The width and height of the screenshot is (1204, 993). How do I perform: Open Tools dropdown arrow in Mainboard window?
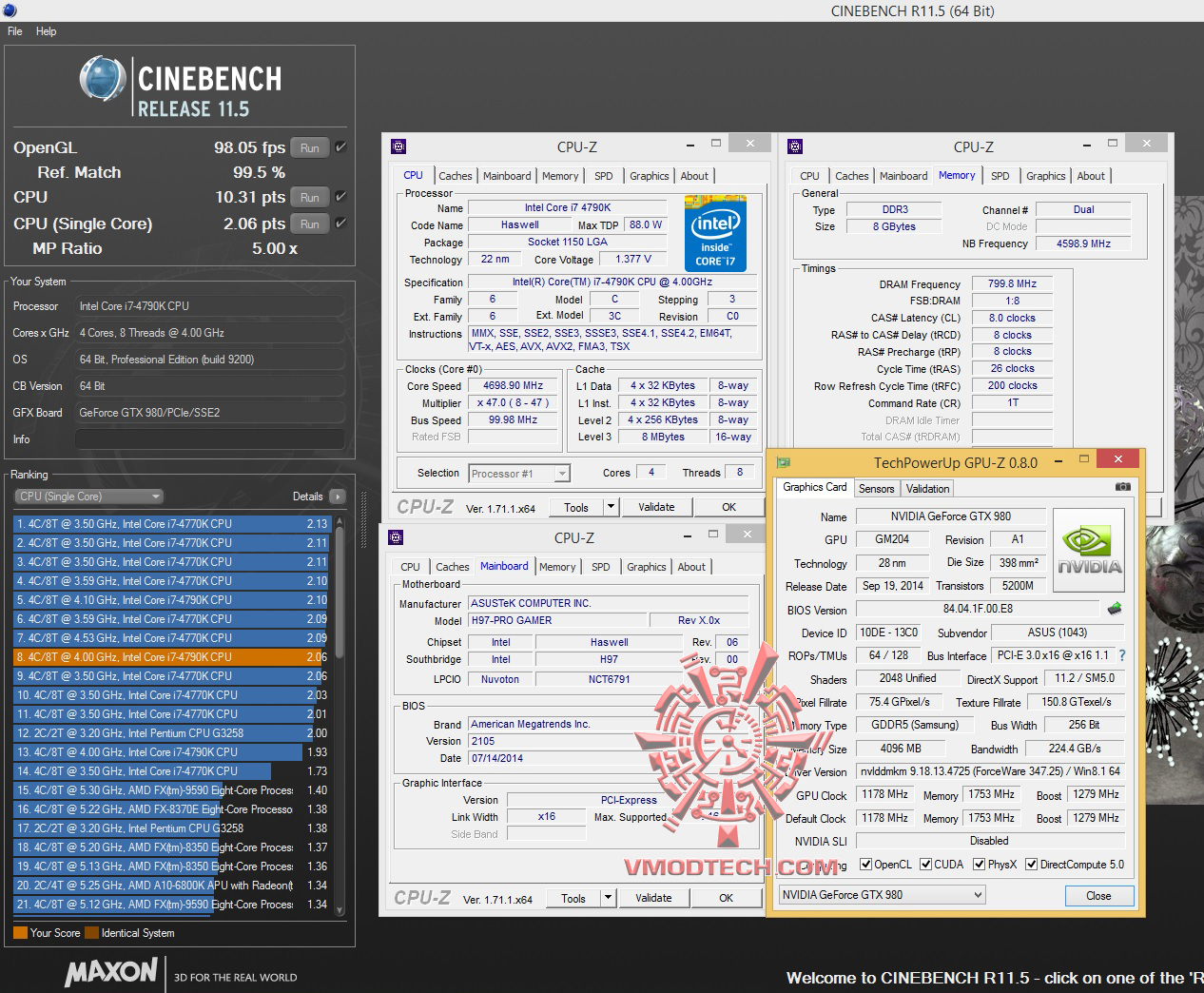(608, 898)
